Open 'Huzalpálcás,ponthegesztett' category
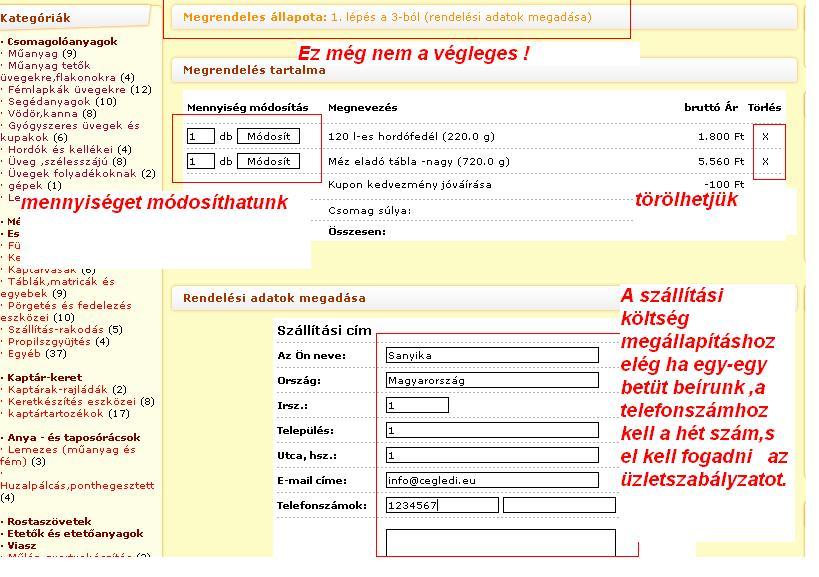The height and width of the screenshot is (577, 819). pyautogui.click(x=77, y=485)
